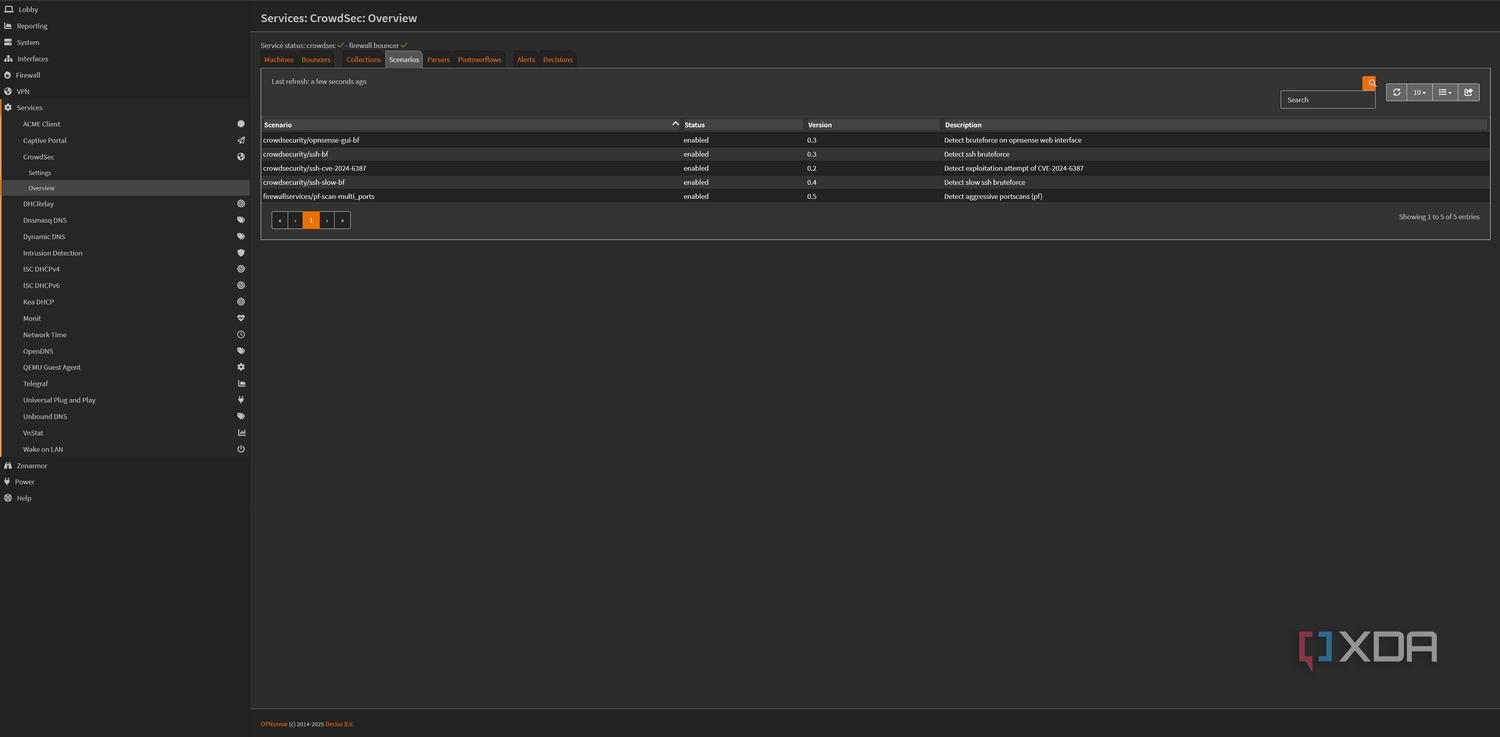This screenshot has height=737, width=1500.
Task: Click the Unbound DNS tags icon
Action: 241,416
